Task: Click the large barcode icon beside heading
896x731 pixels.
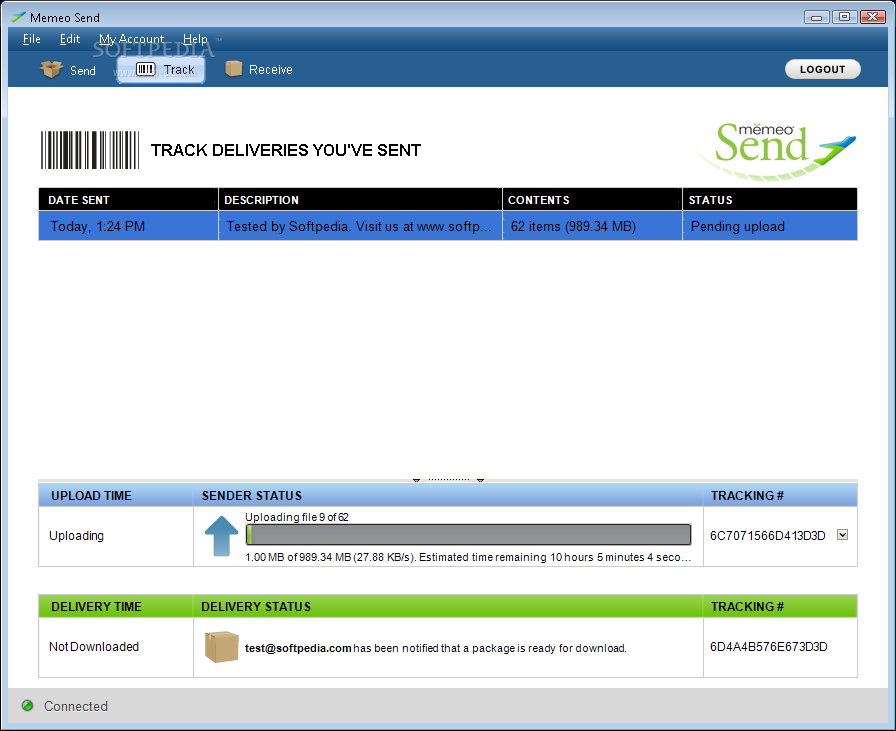Action: [x=90, y=150]
